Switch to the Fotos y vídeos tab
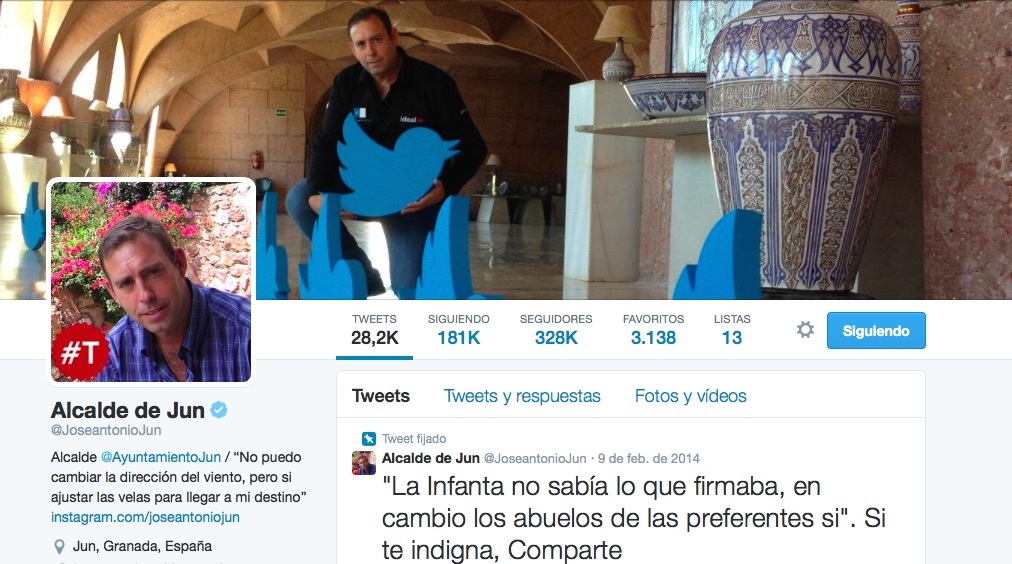The image size is (1012, 564). (691, 396)
